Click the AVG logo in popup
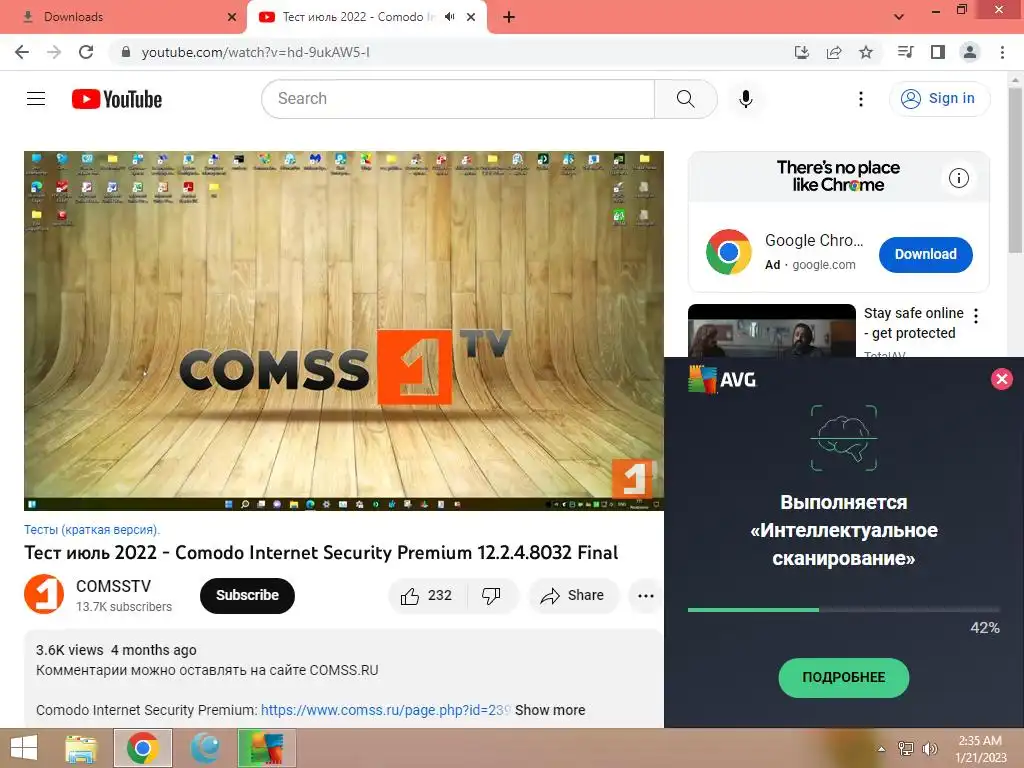Viewport: 1024px width, 768px height. 722,379
